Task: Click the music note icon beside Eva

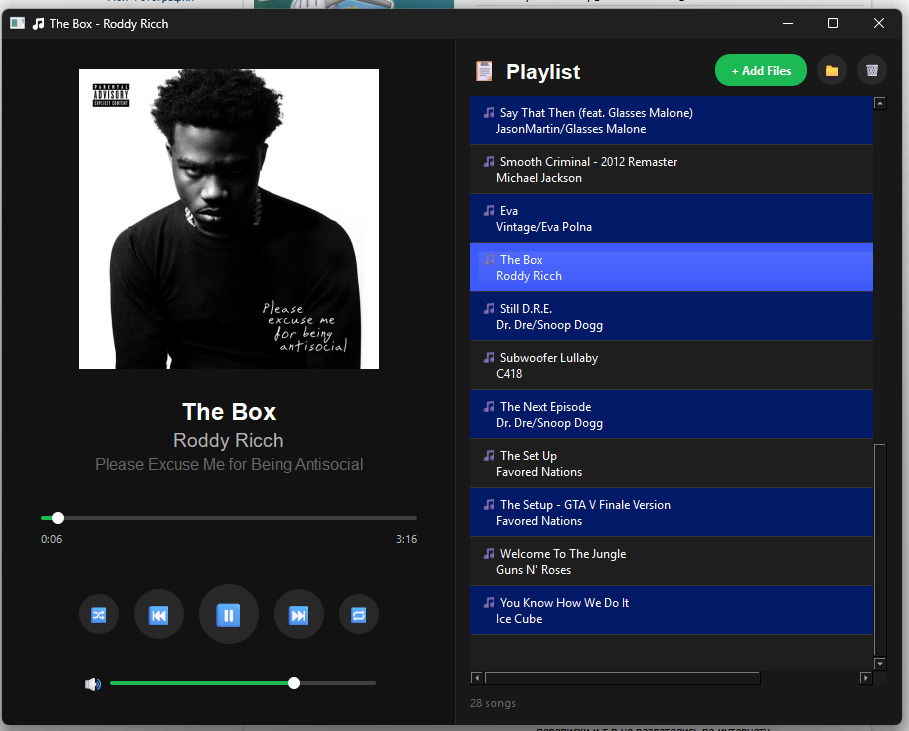Action: pos(489,210)
